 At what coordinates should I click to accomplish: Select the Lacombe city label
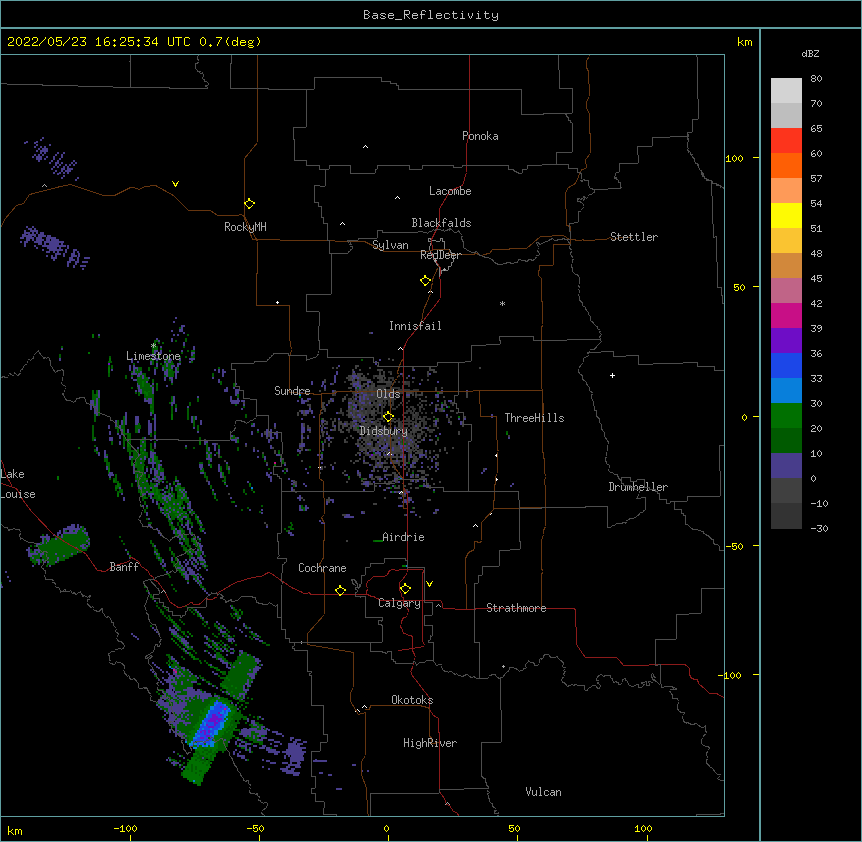(x=450, y=191)
